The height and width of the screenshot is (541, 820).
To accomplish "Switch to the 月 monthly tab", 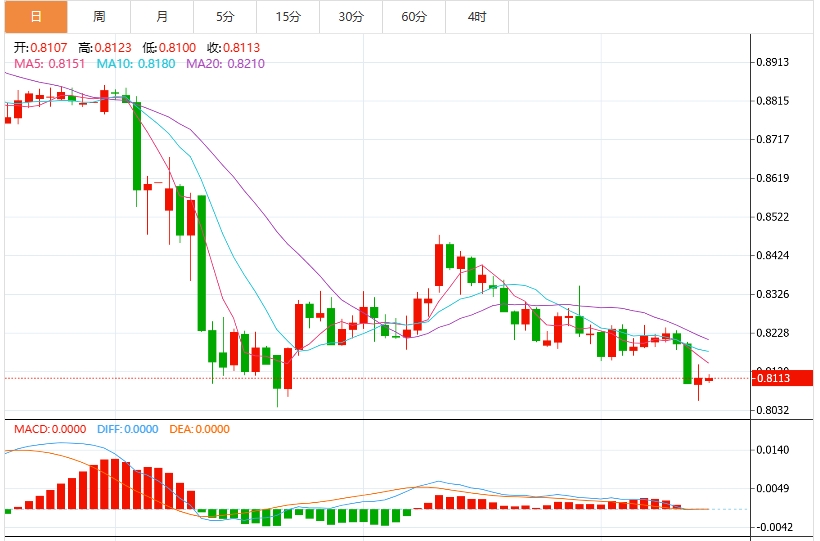I will click(162, 17).
